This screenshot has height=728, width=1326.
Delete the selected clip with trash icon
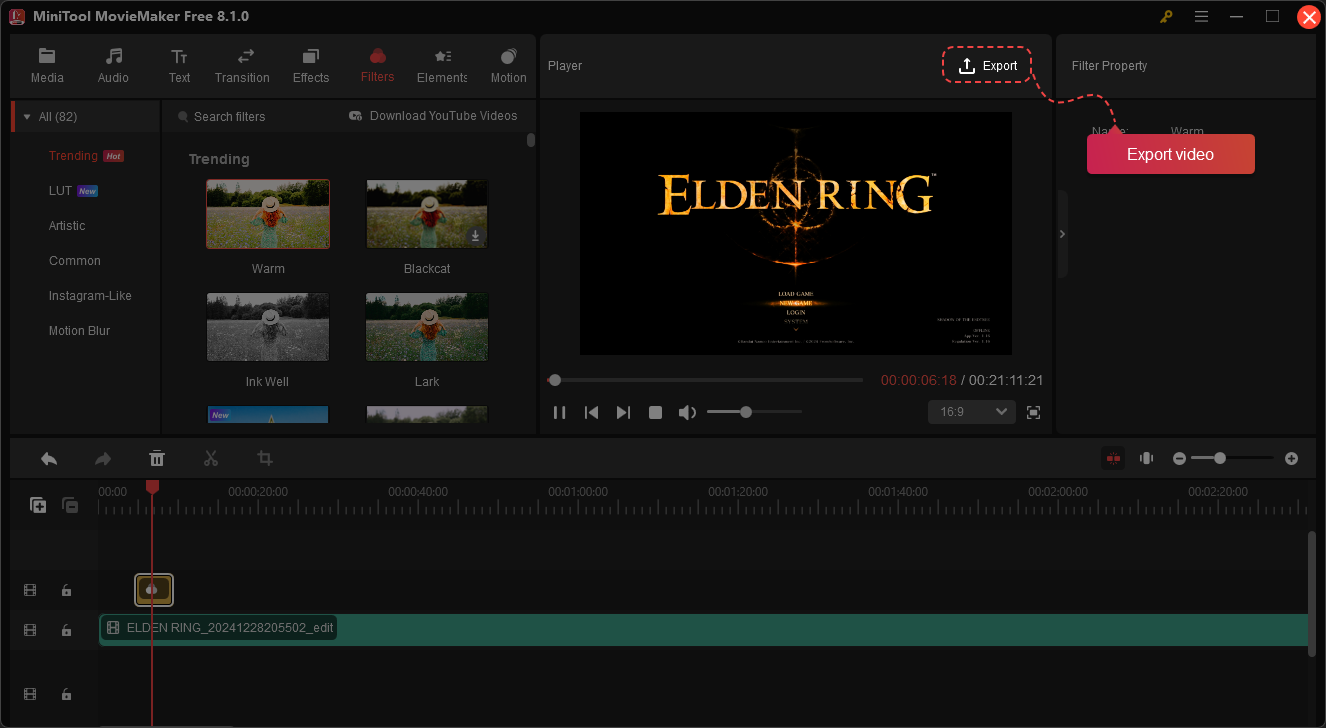click(x=157, y=458)
